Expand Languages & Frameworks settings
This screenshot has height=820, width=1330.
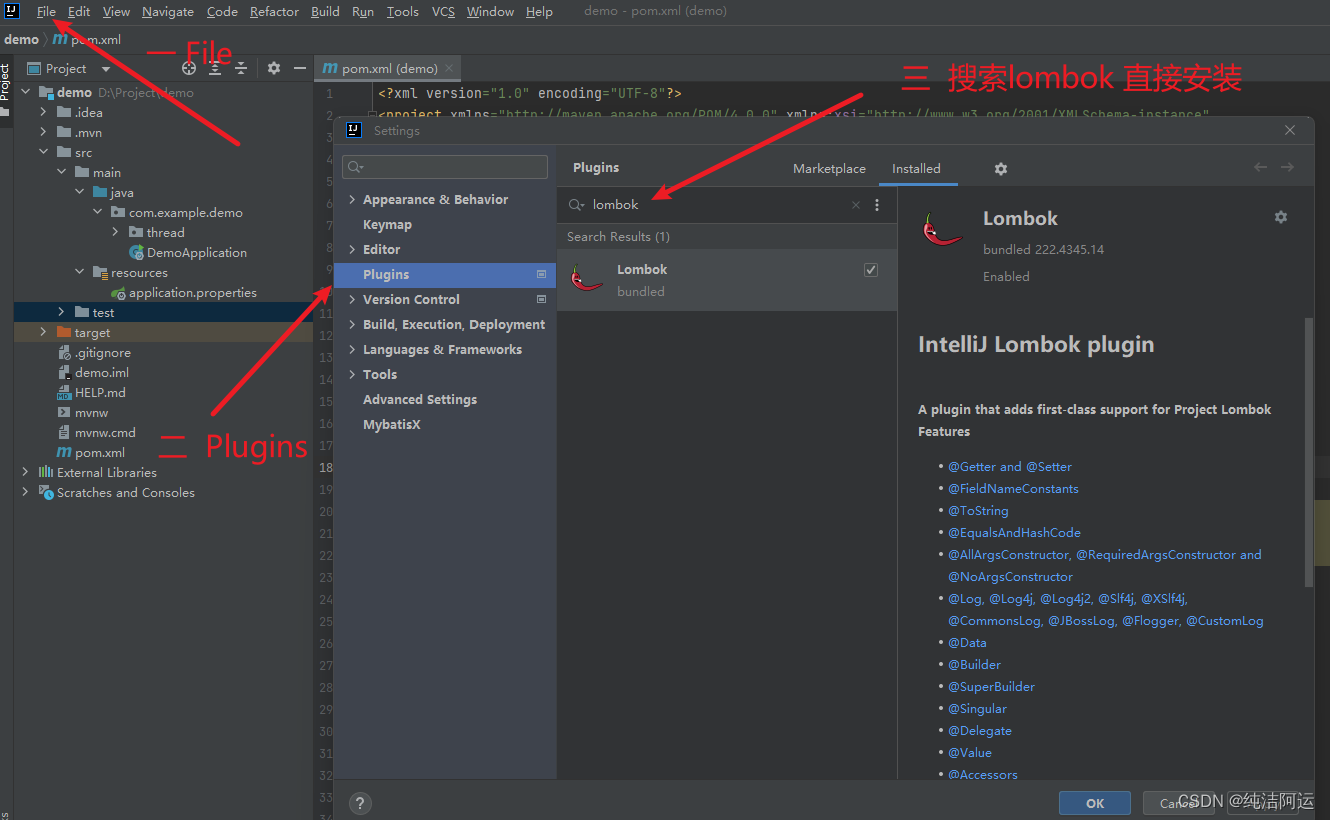click(352, 350)
